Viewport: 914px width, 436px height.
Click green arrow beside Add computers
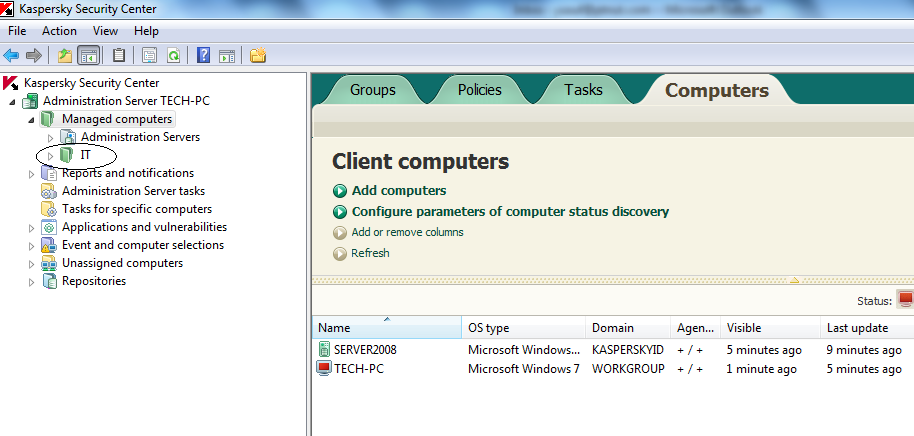pos(340,191)
